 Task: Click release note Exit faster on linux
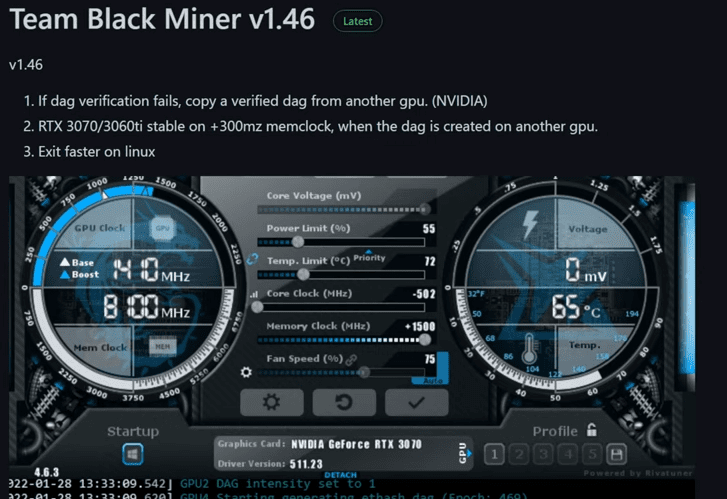(96, 152)
